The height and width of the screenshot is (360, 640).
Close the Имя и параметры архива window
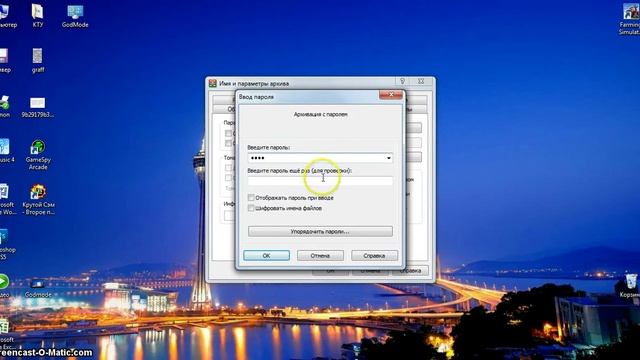[421, 82]
